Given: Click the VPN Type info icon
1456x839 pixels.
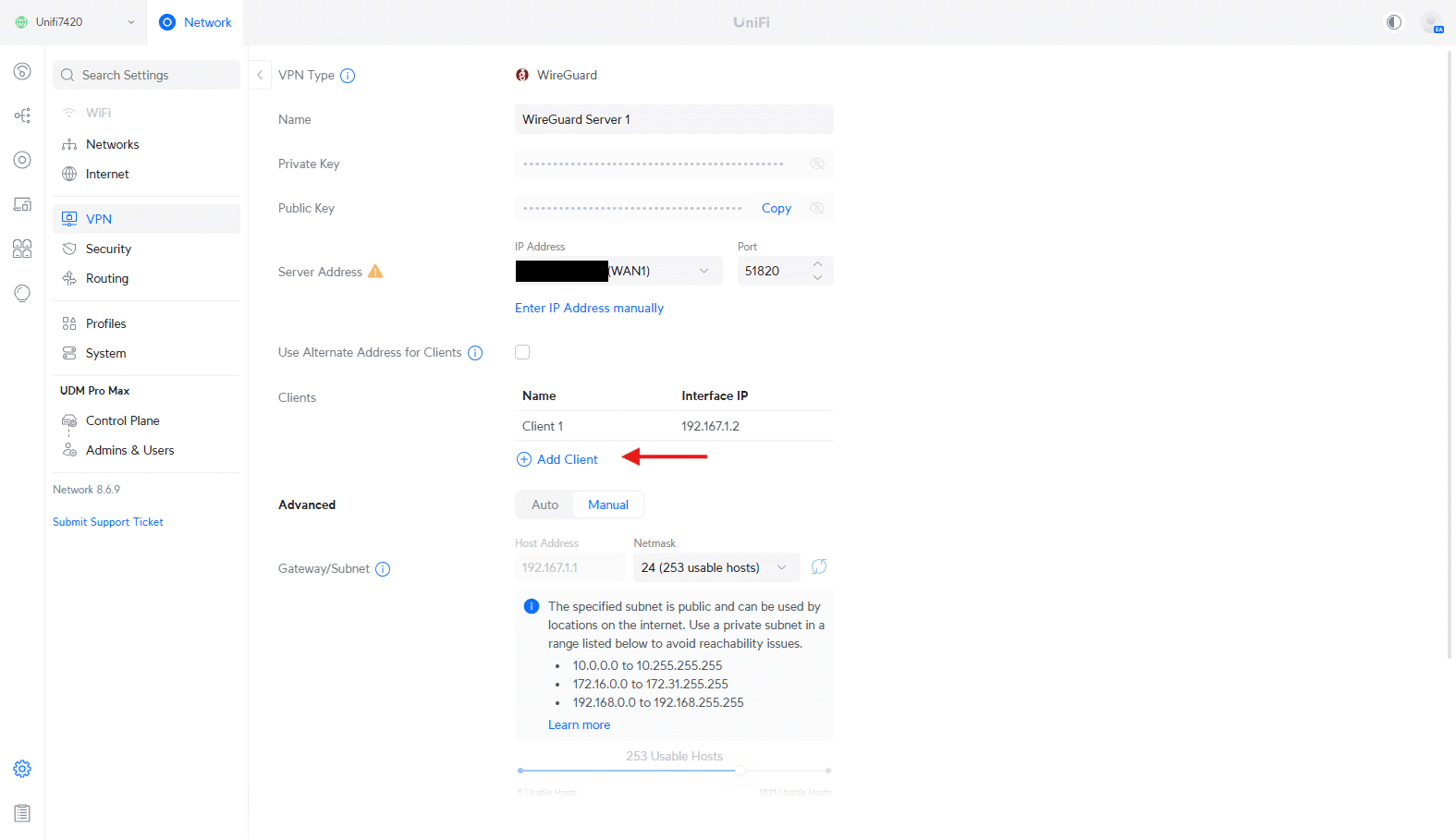Looking at the screenshot, I should (348, 76).
